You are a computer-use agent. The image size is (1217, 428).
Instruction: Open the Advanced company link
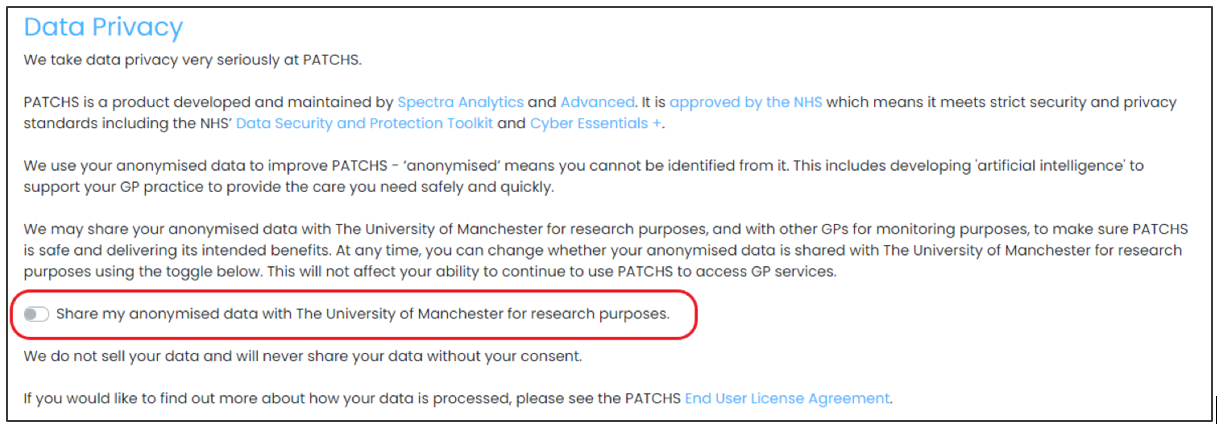point(597,102)
